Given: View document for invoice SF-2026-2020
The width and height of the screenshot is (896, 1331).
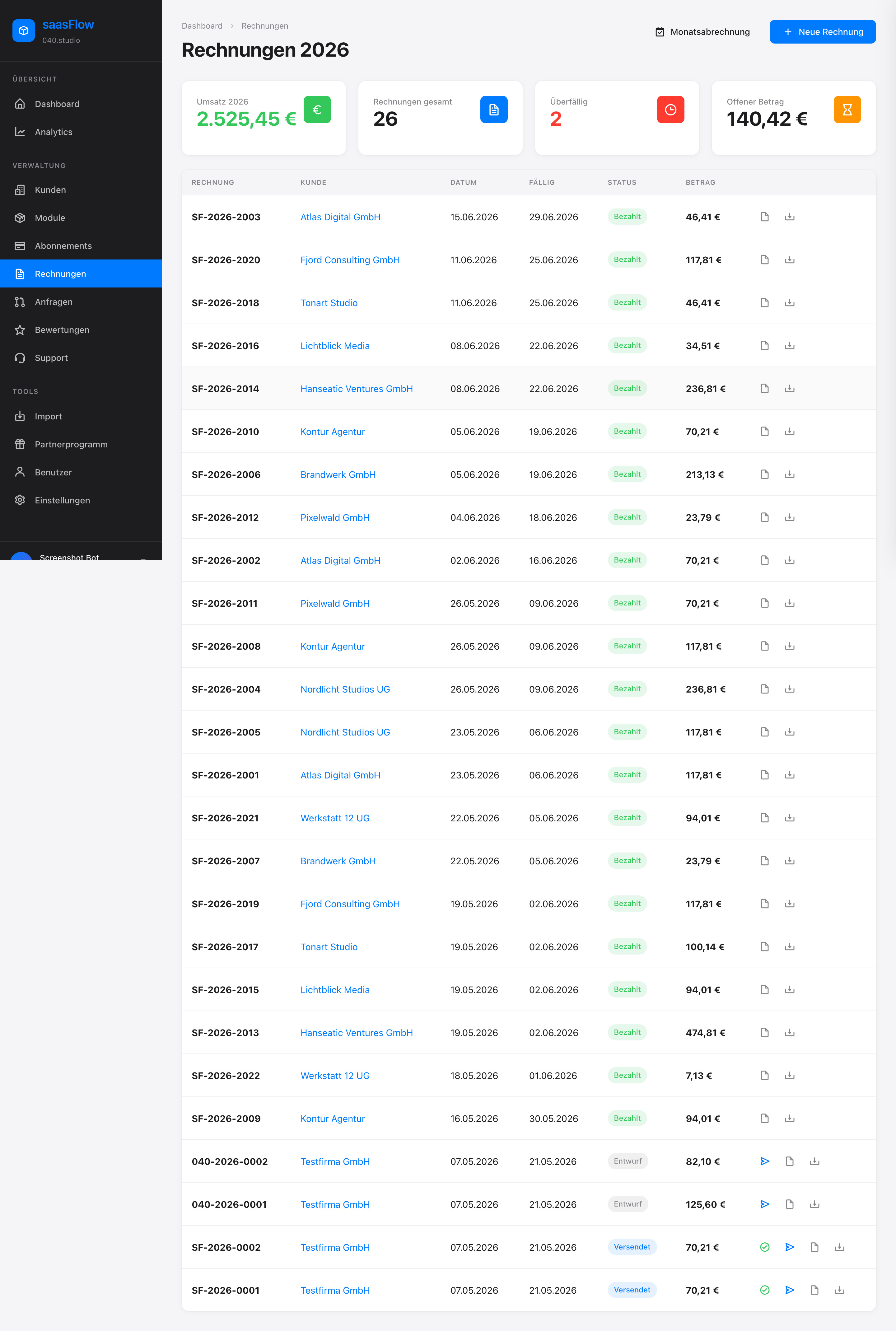Looking at the screenshot, I should pos(765,259).
